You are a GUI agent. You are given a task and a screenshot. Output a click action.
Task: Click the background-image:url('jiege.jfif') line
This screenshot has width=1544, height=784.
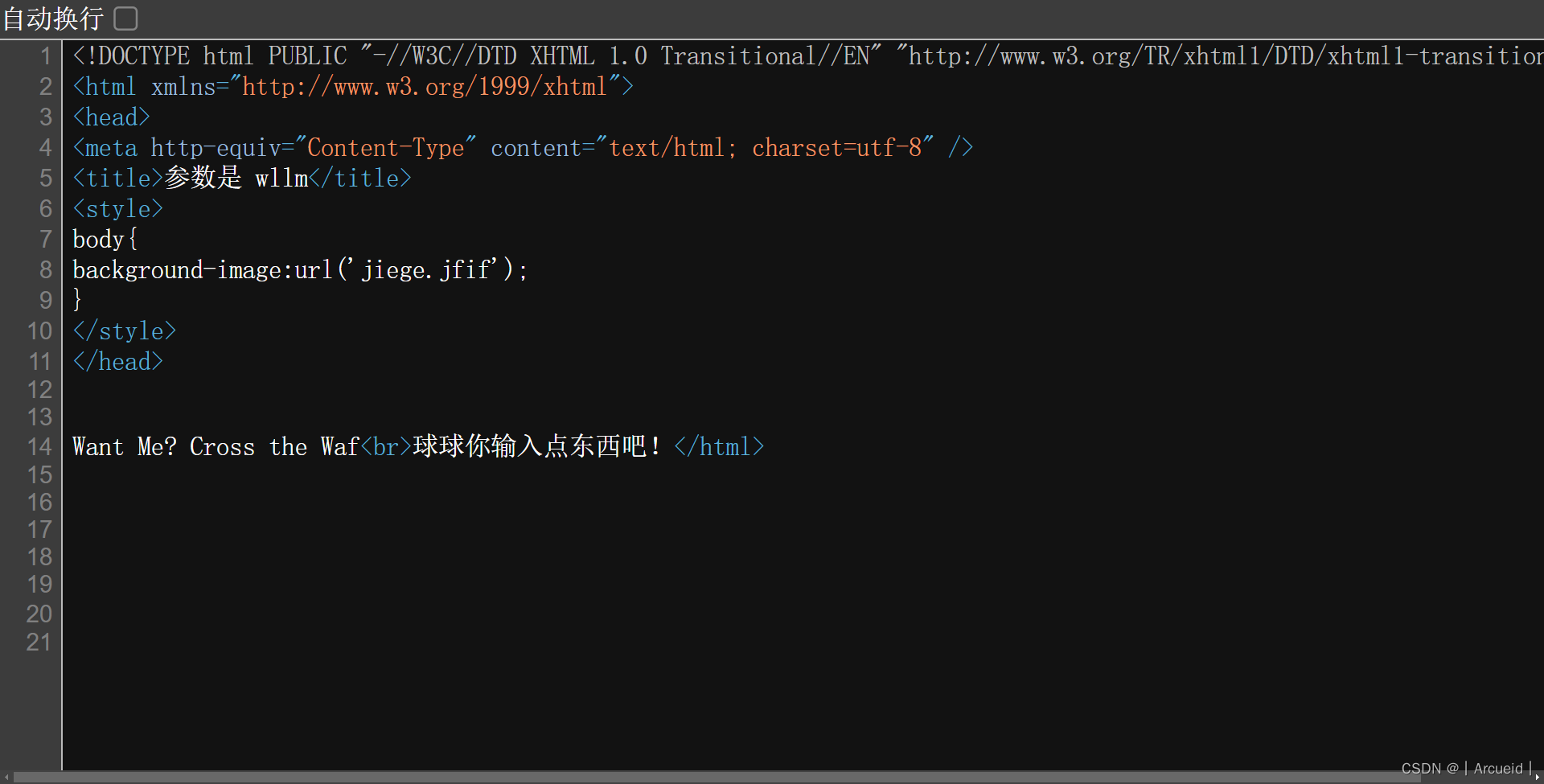pyautogui.click(x=299, y=270)
